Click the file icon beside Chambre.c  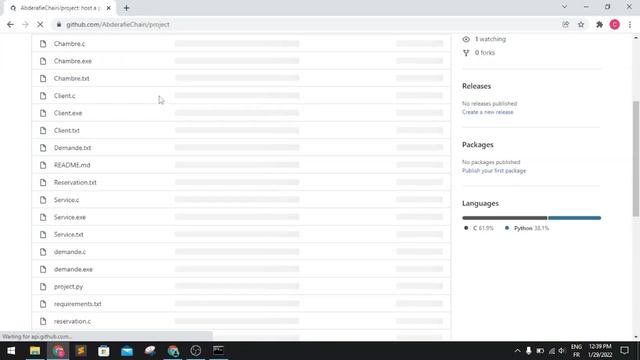(x=43, y=44)
